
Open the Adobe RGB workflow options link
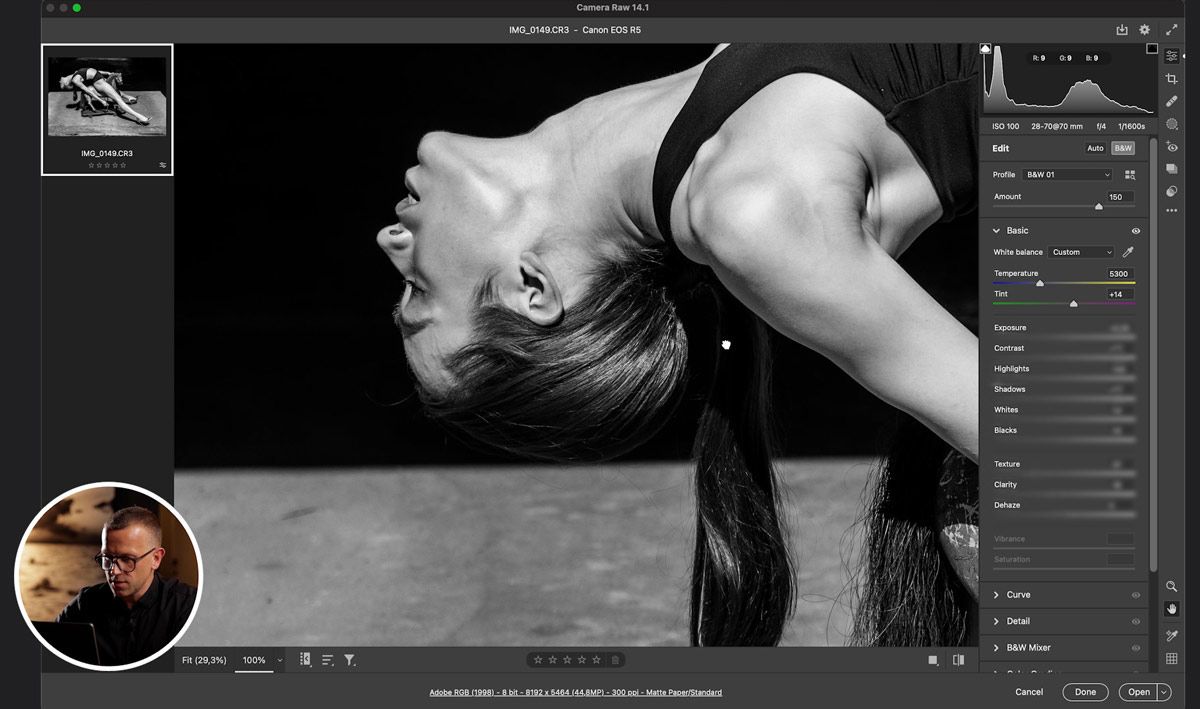(x=575, y=692)
